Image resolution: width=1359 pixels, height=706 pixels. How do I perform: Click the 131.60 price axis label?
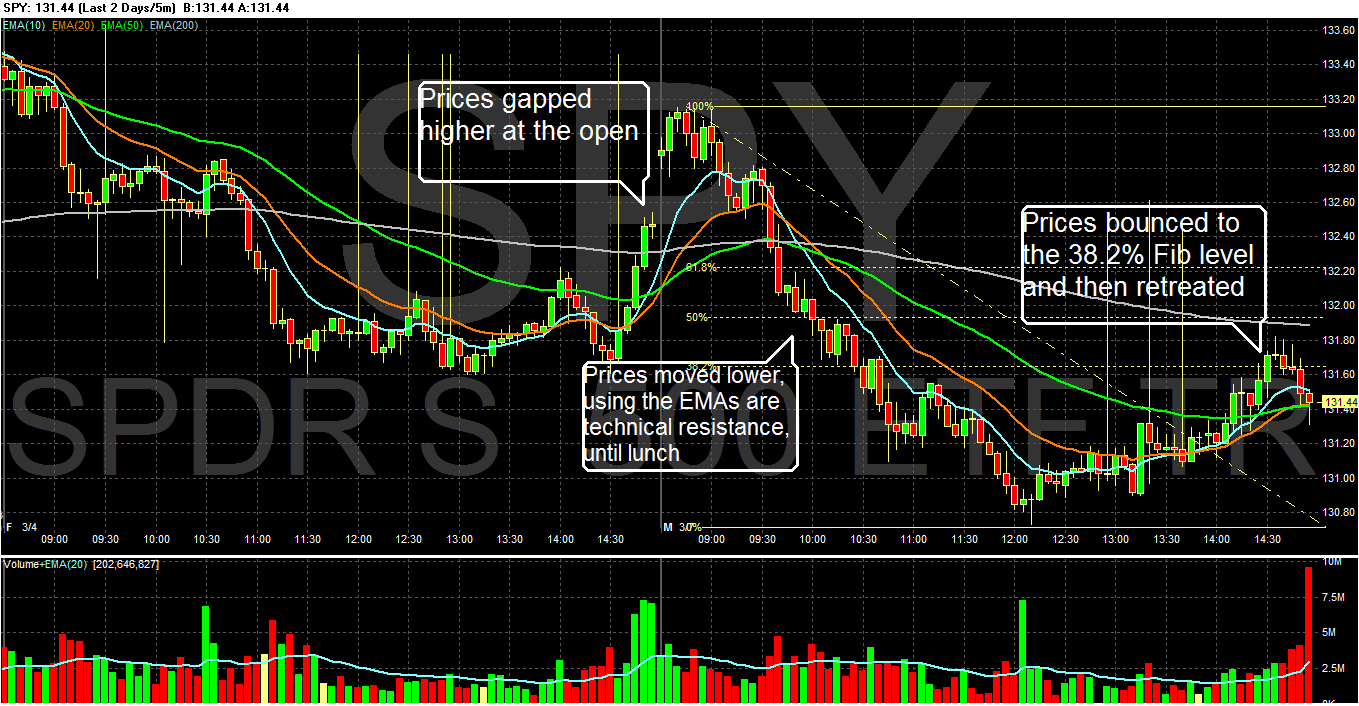point(1338,374)
